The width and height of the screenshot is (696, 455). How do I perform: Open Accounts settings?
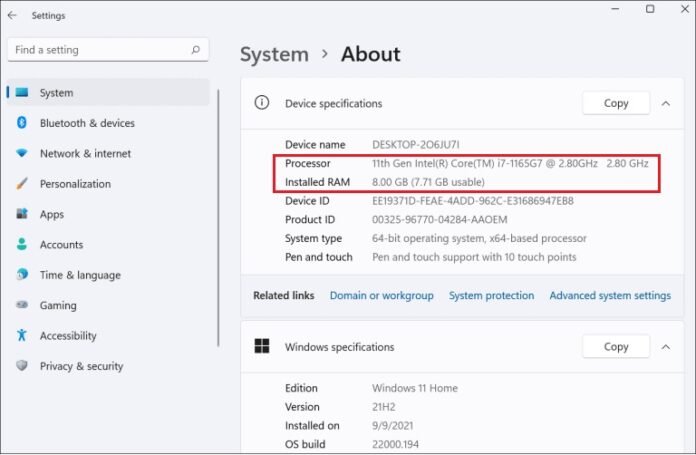(108, 244)
